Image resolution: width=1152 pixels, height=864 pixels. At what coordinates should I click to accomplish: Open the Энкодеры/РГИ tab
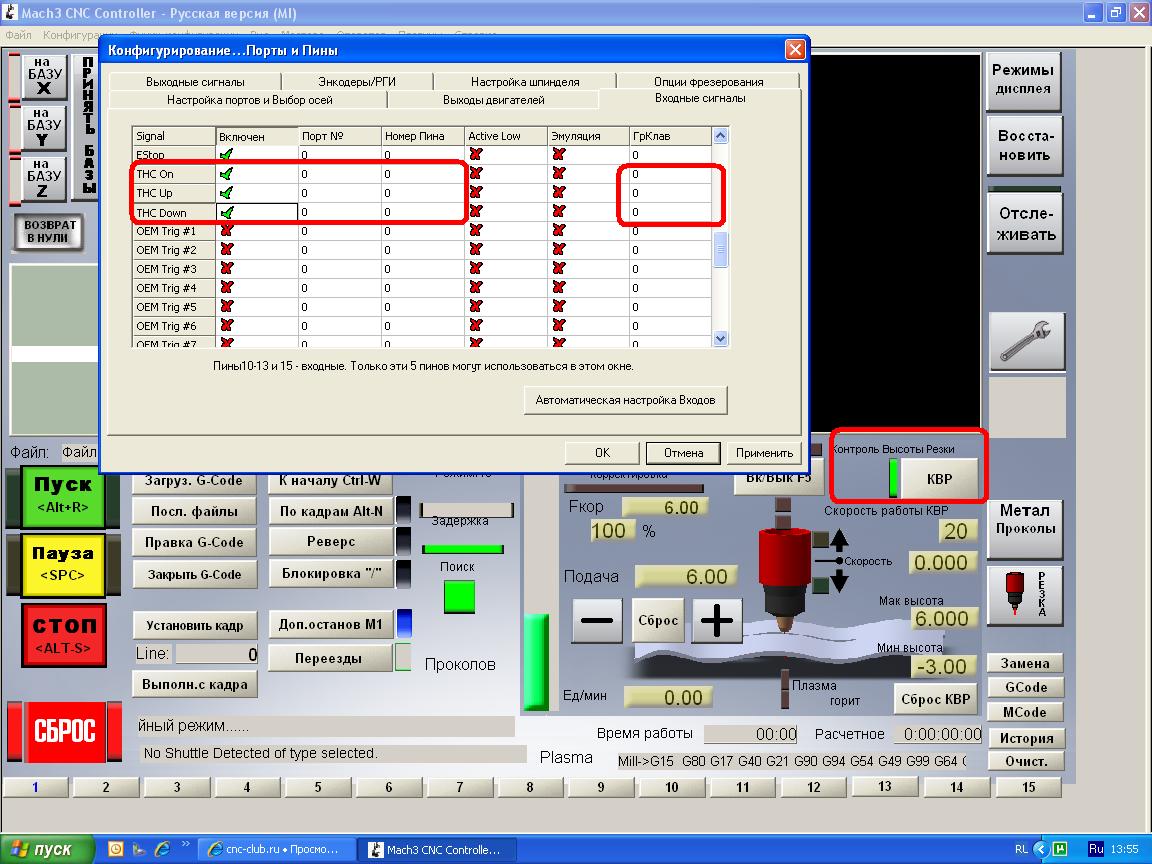(357, 82)
